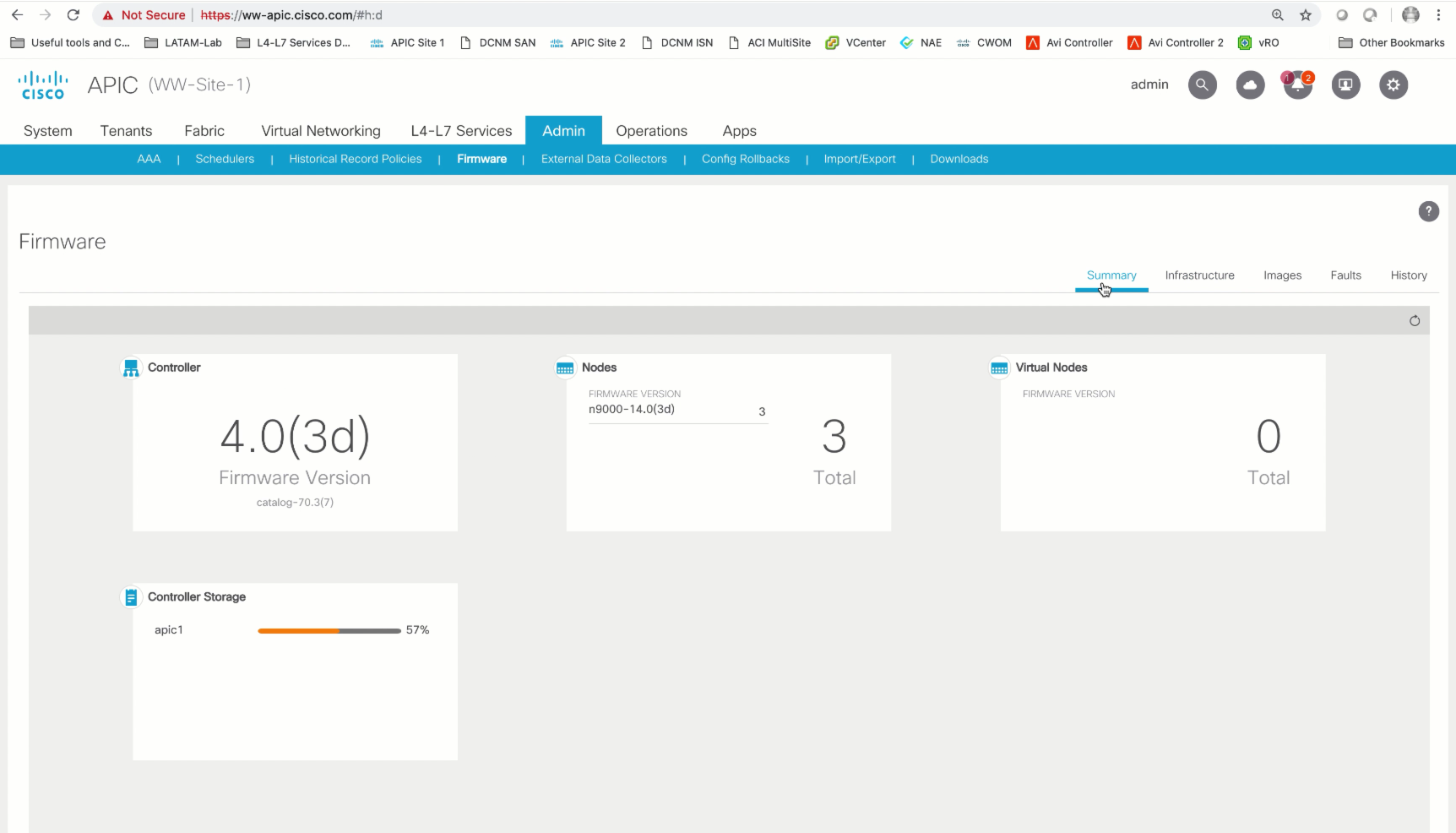The width and height of the screenshot is (1456, 833).
Task: Click the apic1 storage progress bar
Action: coord(329,630)
